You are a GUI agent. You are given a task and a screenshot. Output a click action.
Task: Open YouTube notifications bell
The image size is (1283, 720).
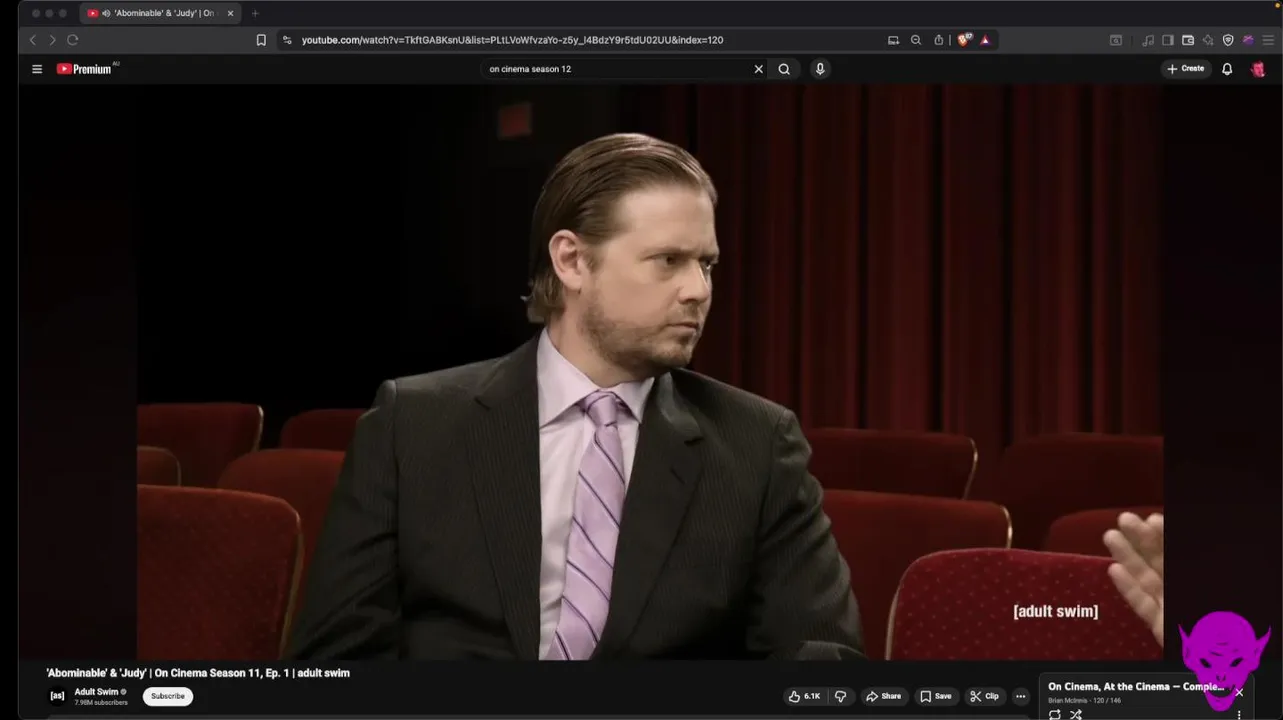1227,69
